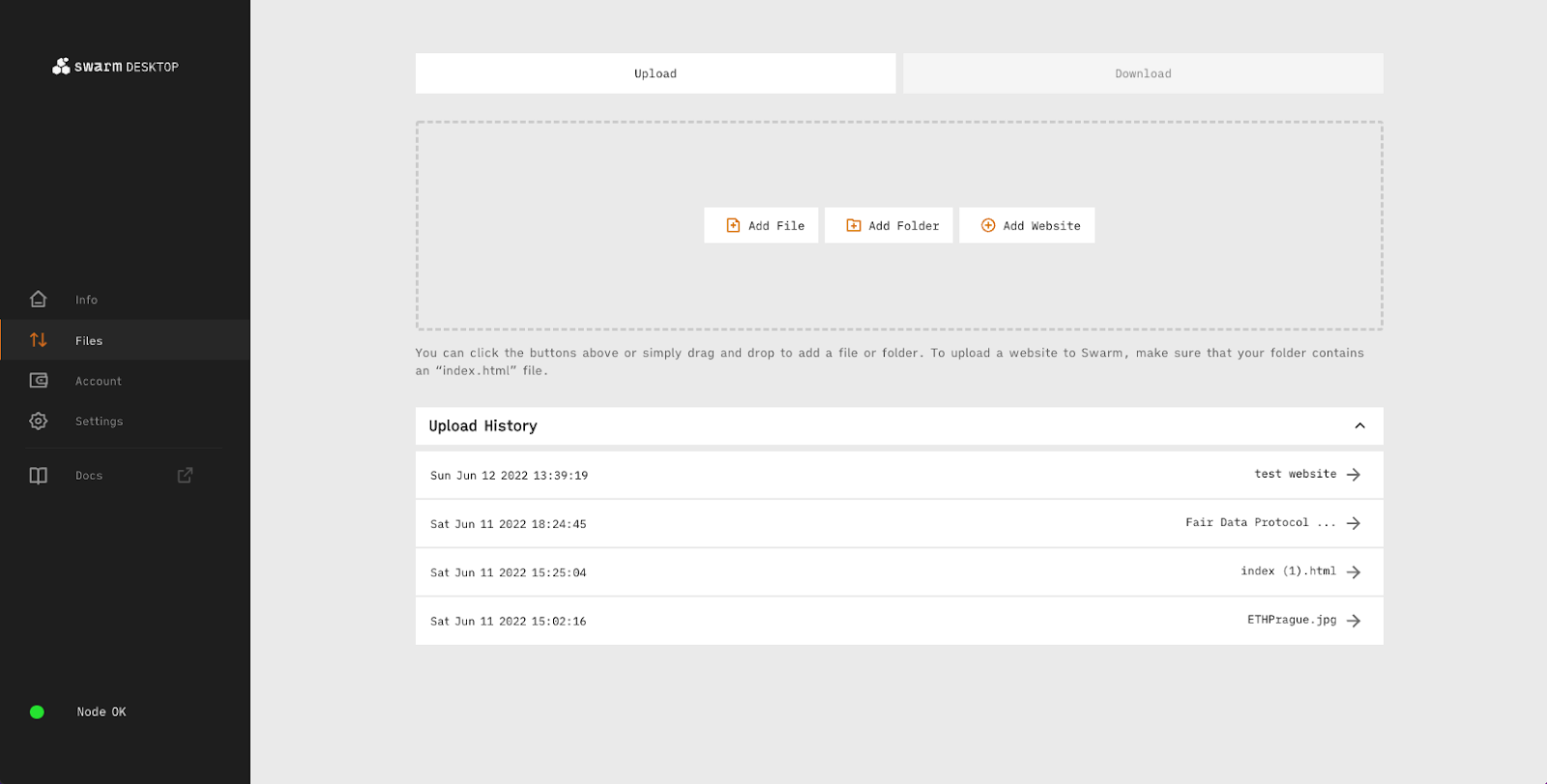This screenshot has width=1547, height=784.
Task: Switch to the Download tab
Action: pos(1142,73)
